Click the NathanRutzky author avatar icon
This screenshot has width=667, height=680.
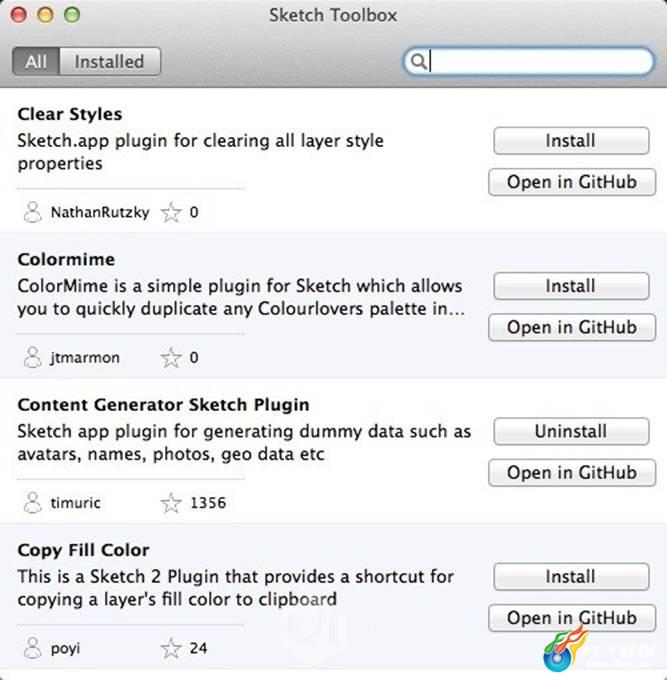click(33, 212)
